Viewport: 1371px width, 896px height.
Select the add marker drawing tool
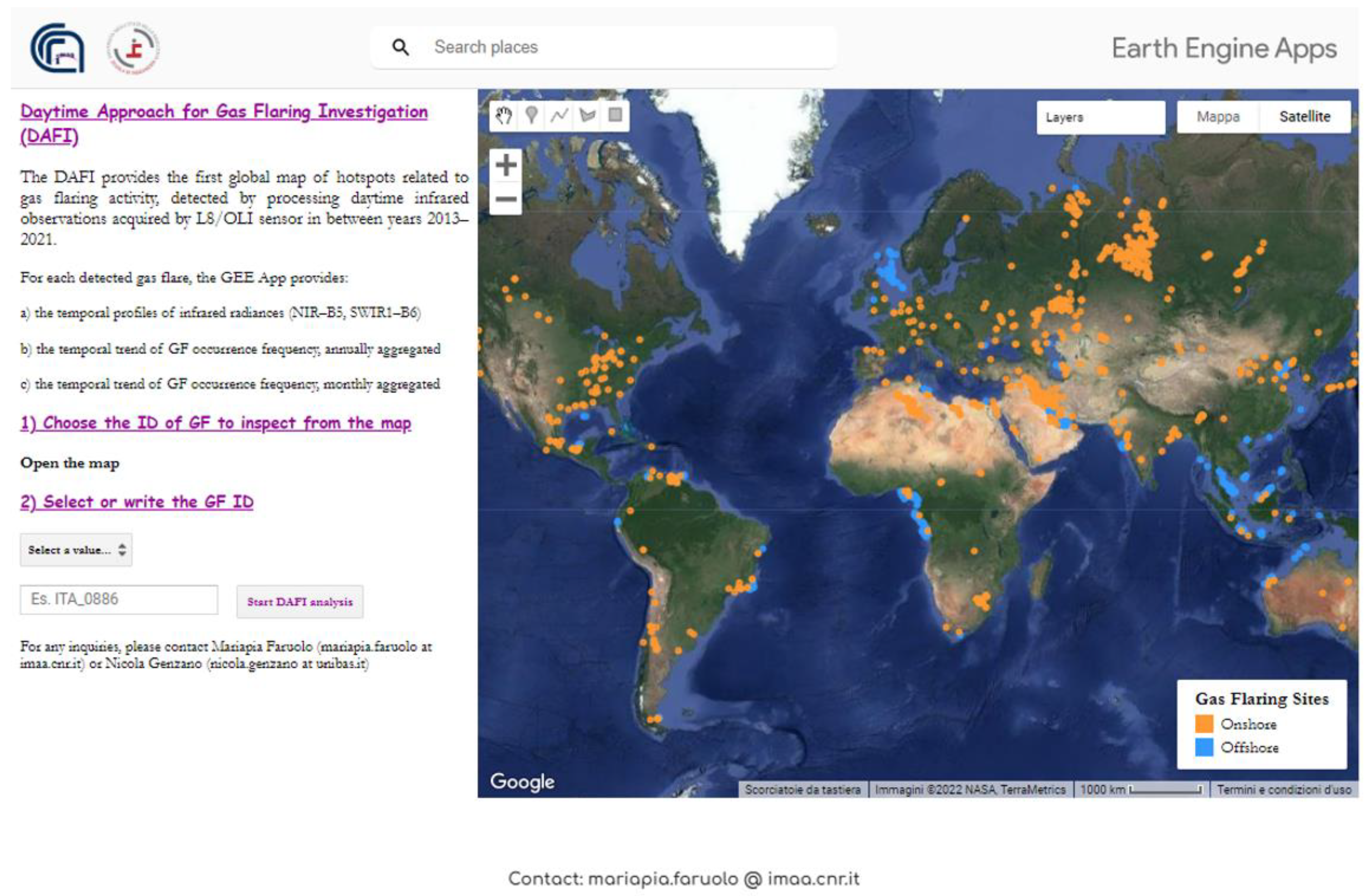[x=531, y=116]
